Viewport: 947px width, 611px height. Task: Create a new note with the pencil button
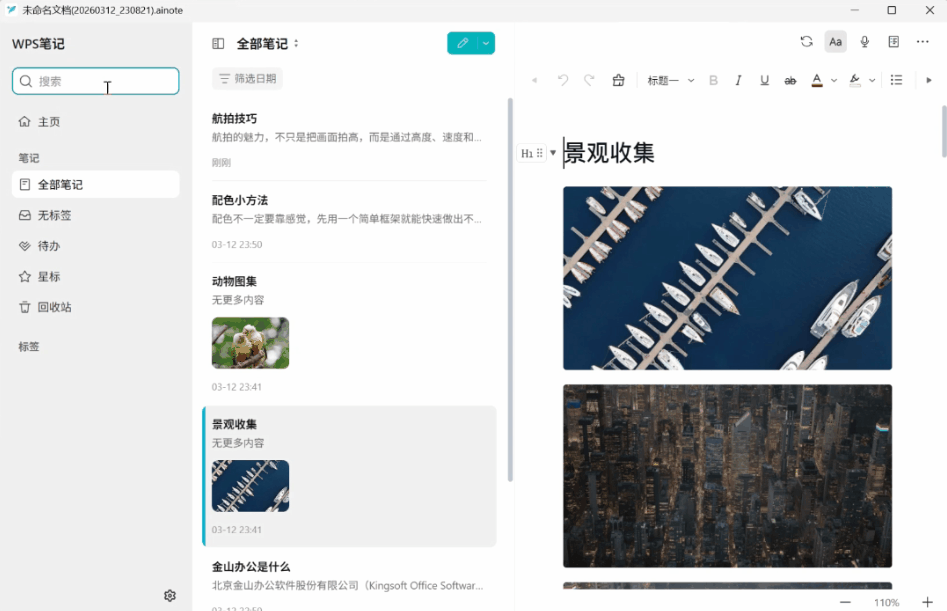coord(461,43)
